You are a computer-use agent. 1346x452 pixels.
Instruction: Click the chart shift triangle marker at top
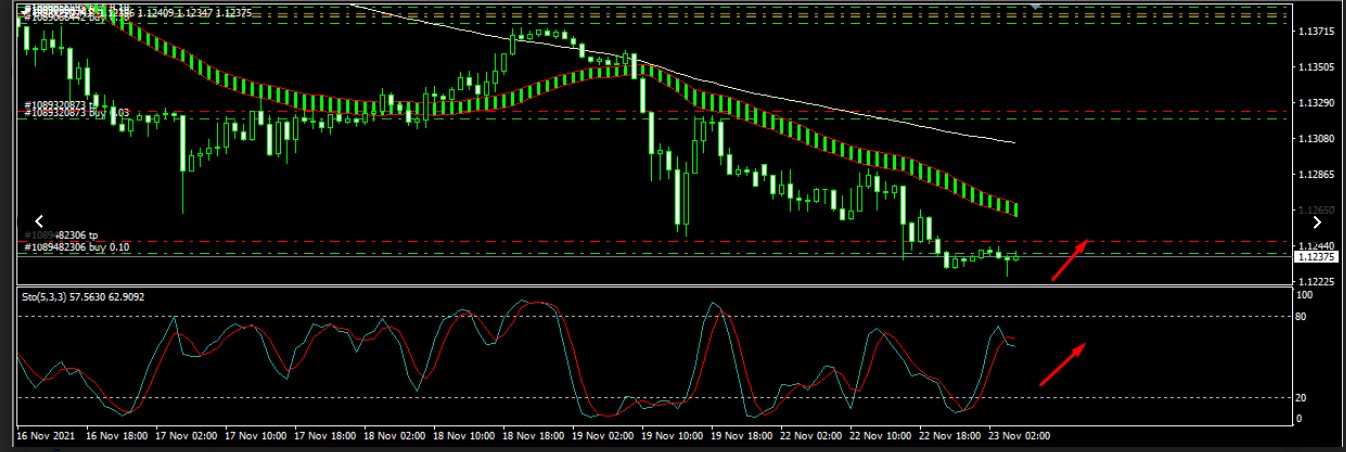pyautogui.click(x=1036, y=6)
